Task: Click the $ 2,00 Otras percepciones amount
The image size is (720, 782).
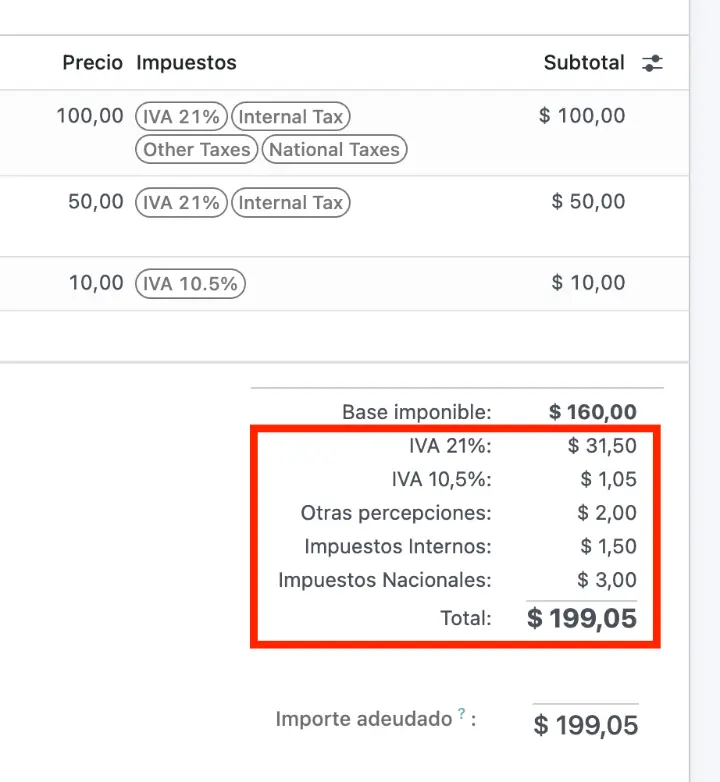Action: pos(607,513)
